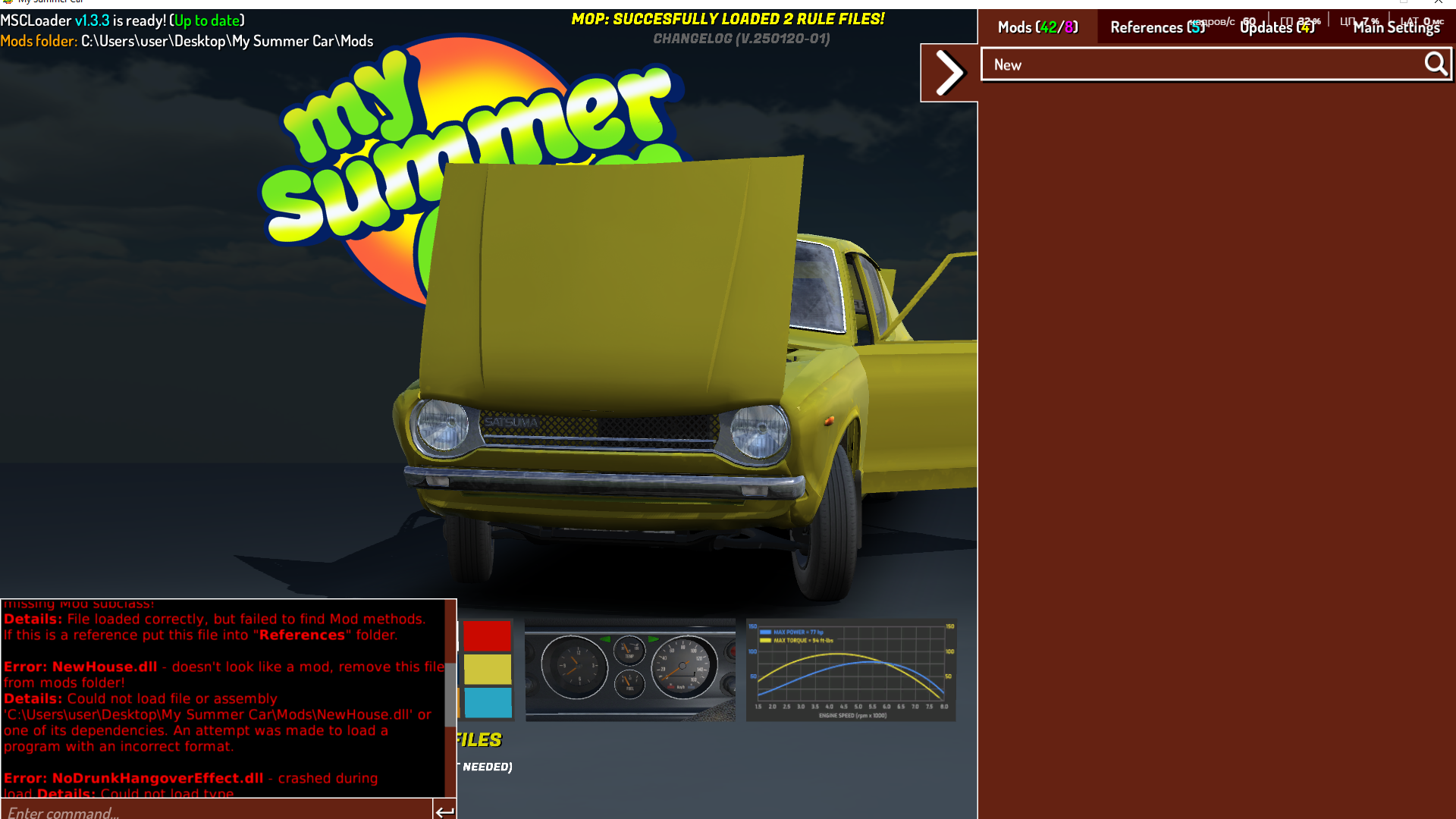The image size is (1456, 819).
Task: Click the 'Up to date' status text
Action: tap(207, 20)
